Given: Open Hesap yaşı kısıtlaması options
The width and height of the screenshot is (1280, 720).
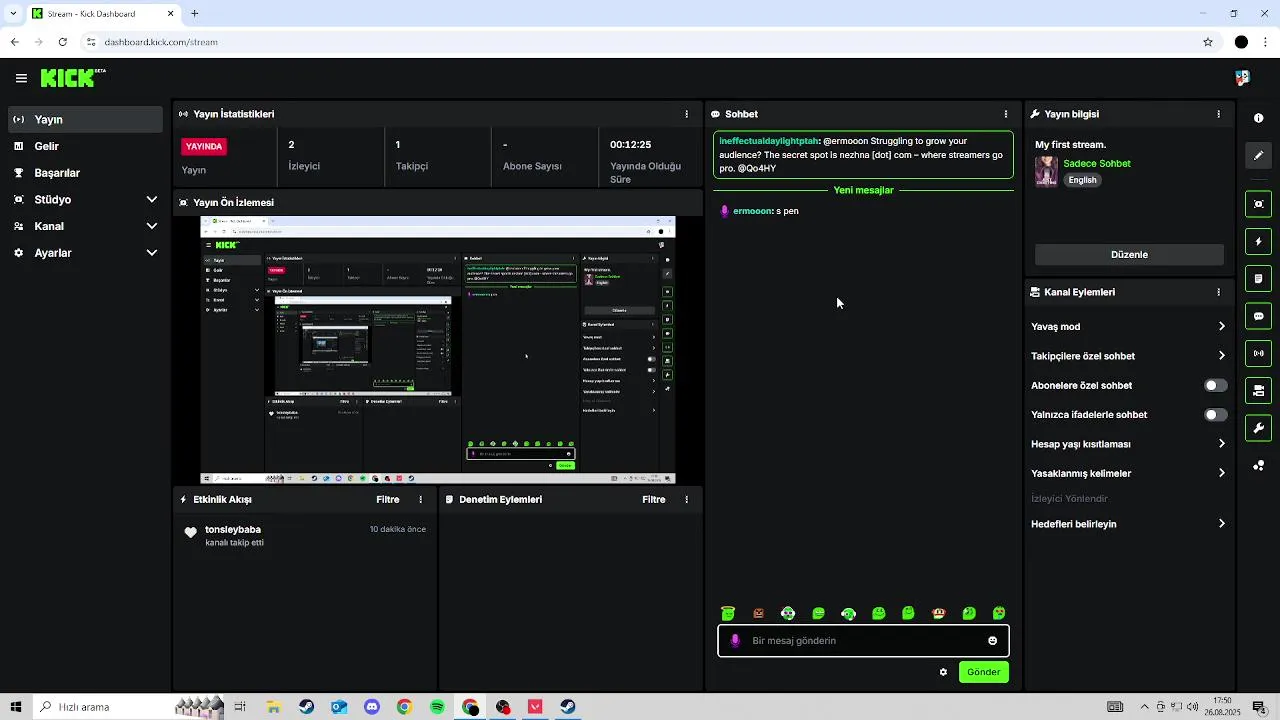Looking at the screenshot, I should click(1221, 444).
